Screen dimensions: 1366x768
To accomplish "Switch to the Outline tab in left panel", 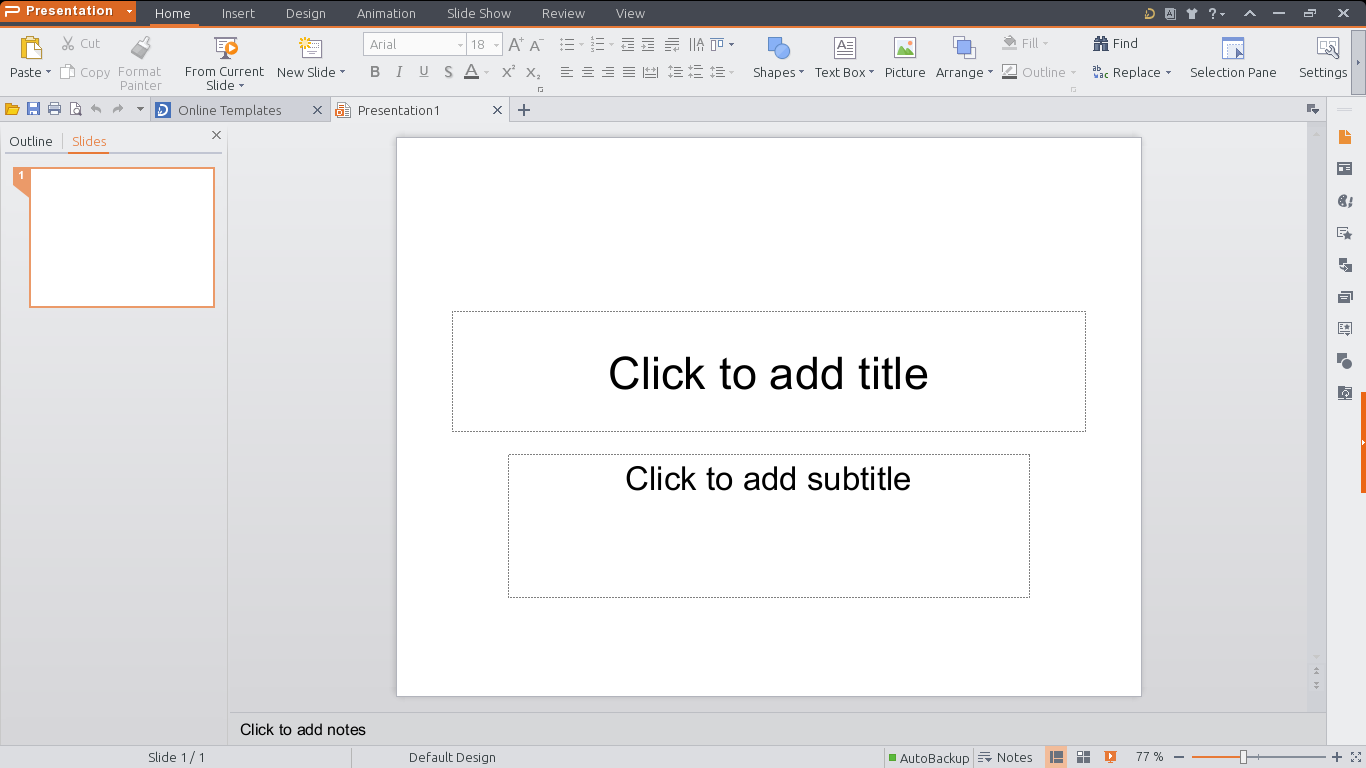I will tap(31, 141).
